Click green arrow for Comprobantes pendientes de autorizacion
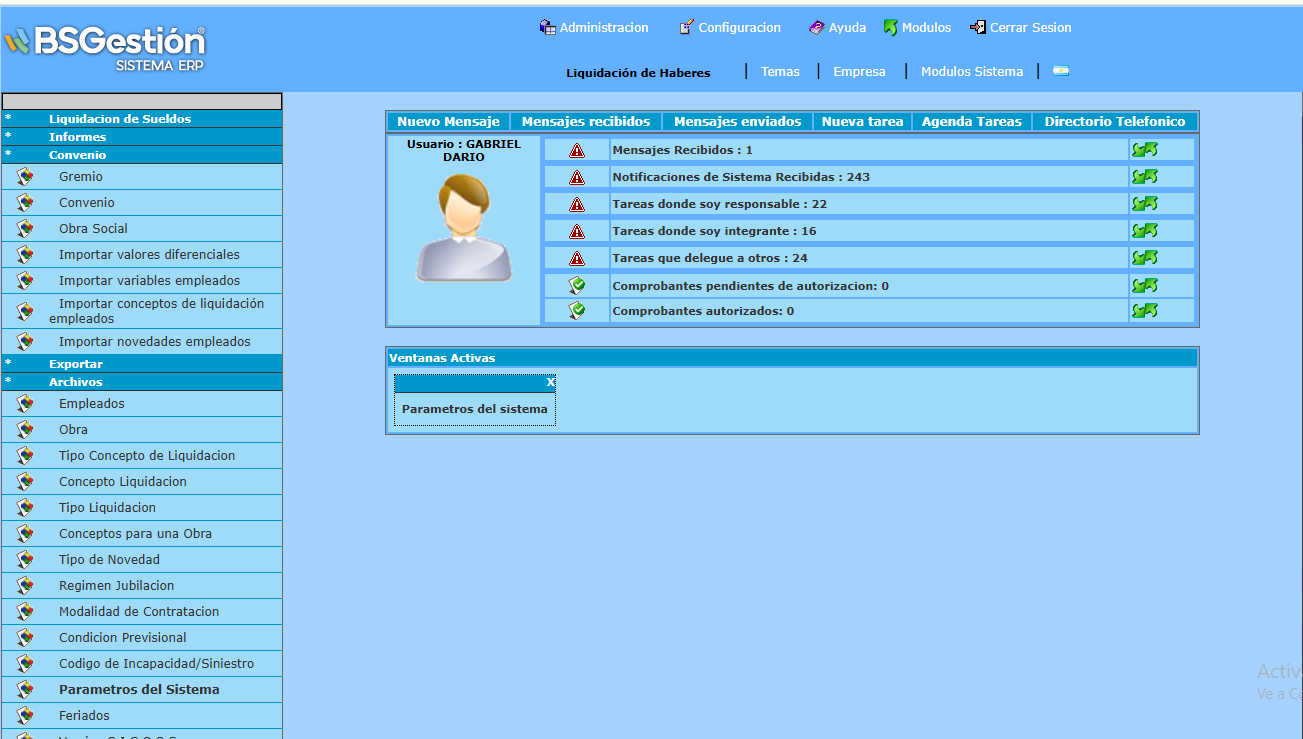This screenshot has width=1303, height=739. pos(1145,285)
